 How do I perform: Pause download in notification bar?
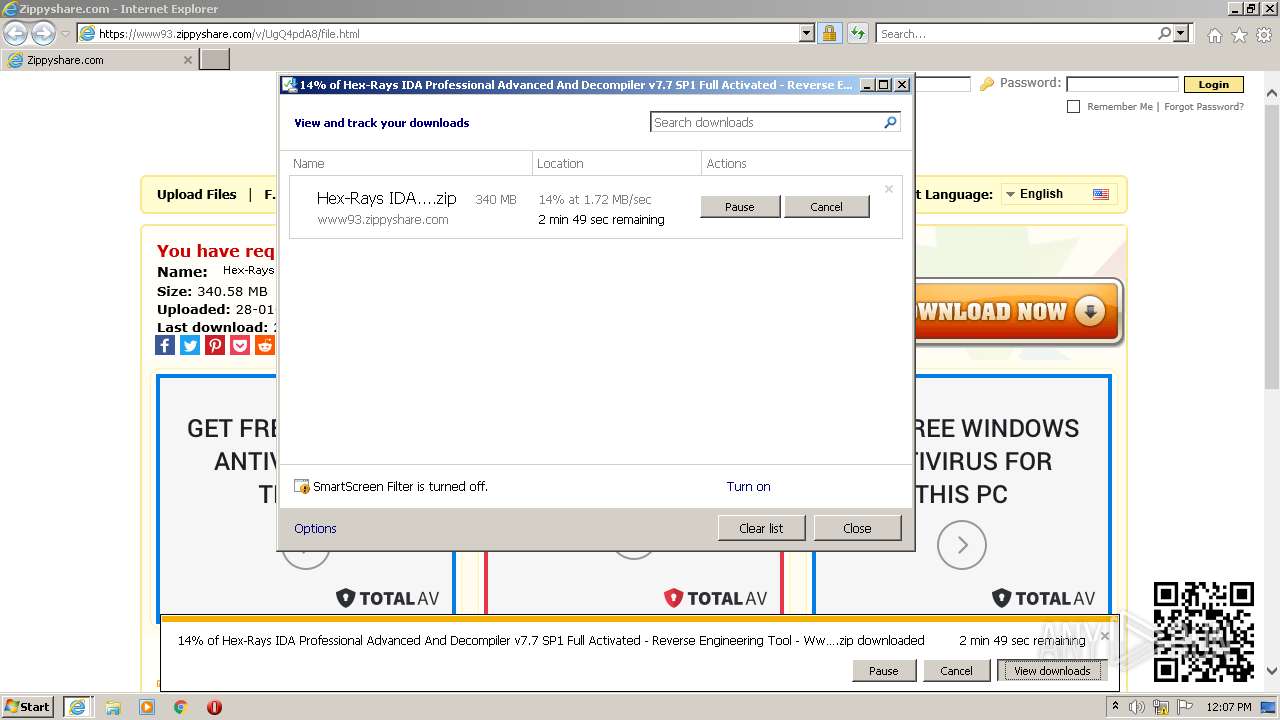pos(884,671)
